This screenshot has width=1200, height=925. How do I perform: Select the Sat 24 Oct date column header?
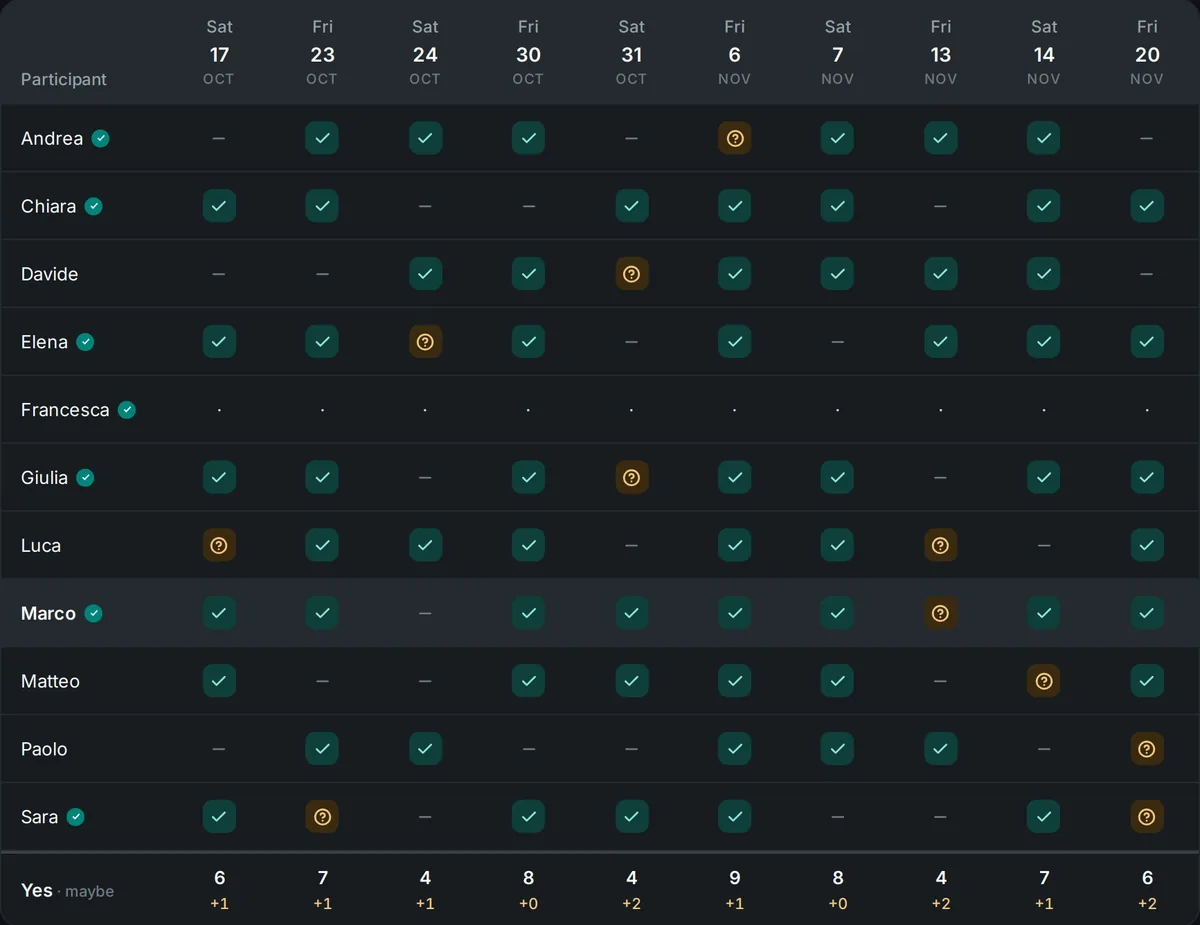pyautogui.click(x=425, y=52)
